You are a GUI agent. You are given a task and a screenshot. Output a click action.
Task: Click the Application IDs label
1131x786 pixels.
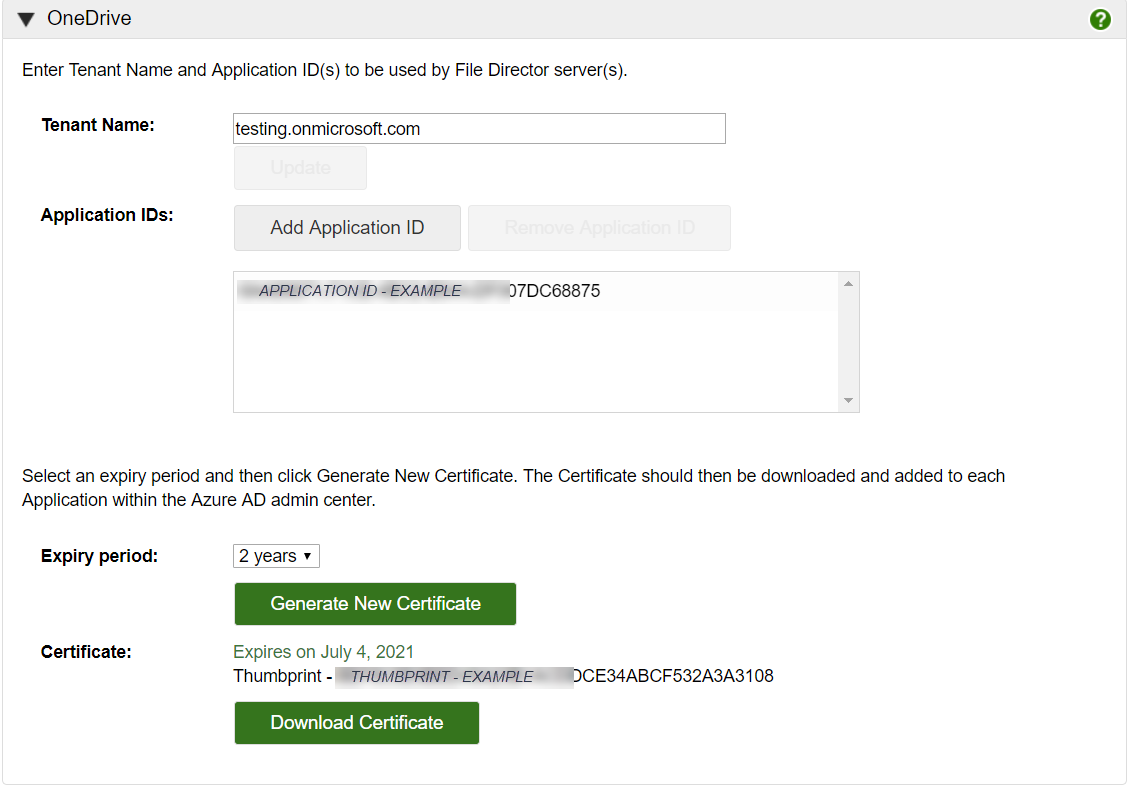pyautogui.click(x=107, y=215)
